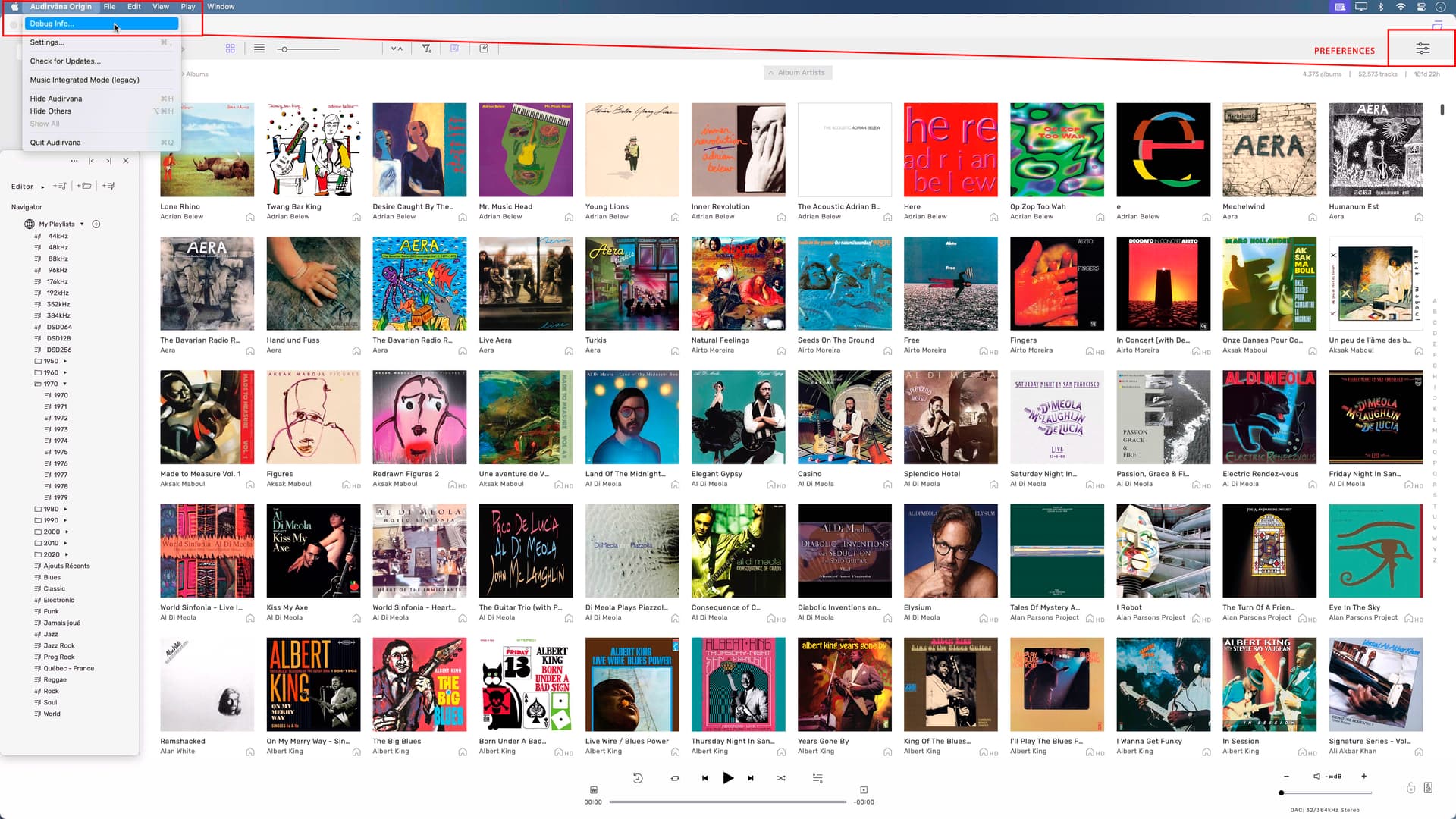Click the Play button in transport bar
Viewport: 1456px width, 819px height.
(728, 778)
